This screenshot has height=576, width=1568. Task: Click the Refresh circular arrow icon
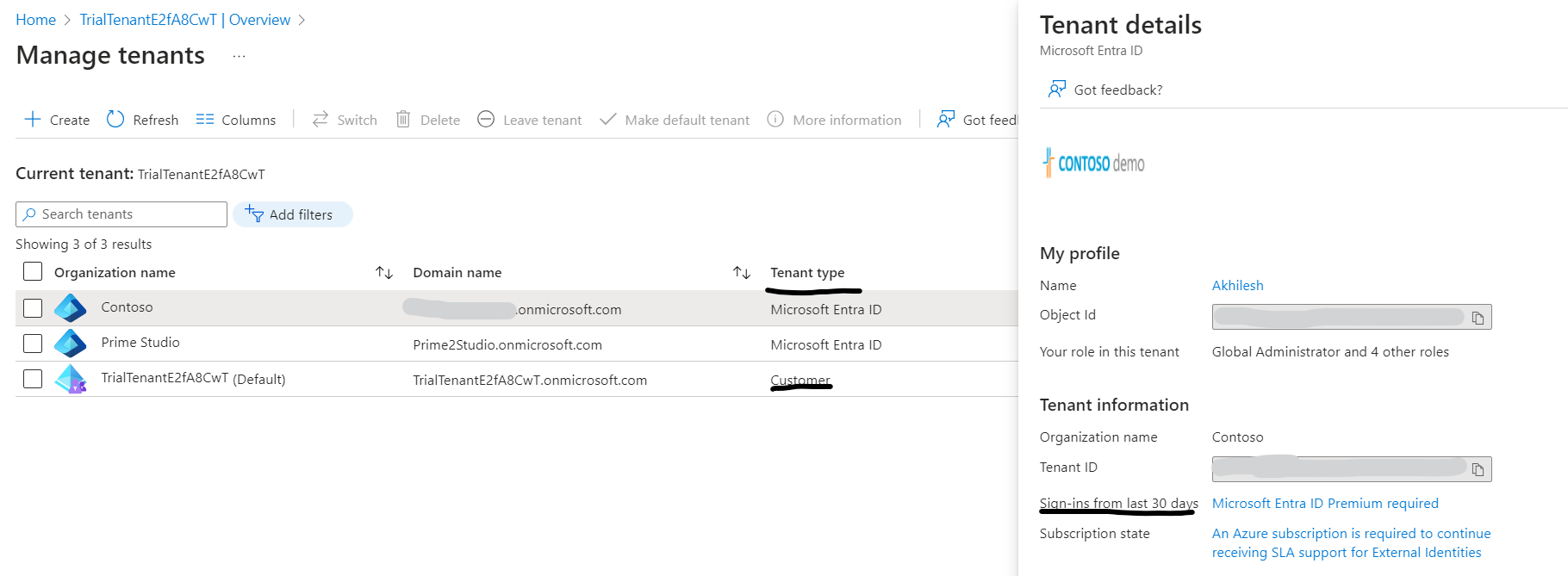tap(115, 119)
